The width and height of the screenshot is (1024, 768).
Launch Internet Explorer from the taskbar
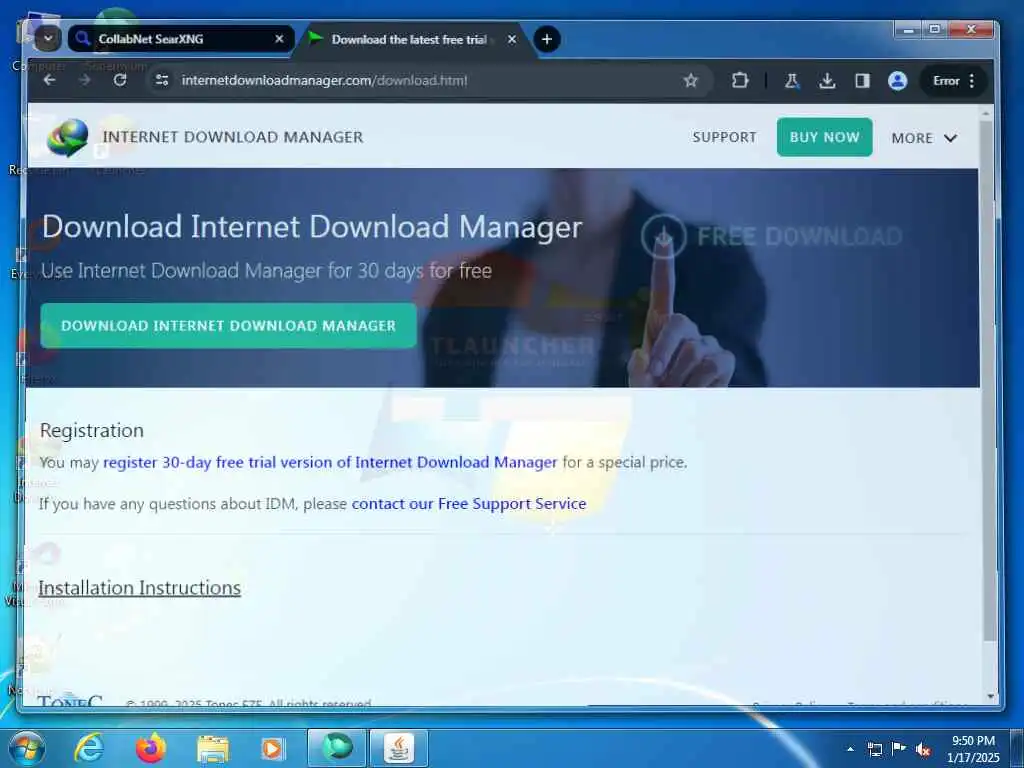[88, 748]
